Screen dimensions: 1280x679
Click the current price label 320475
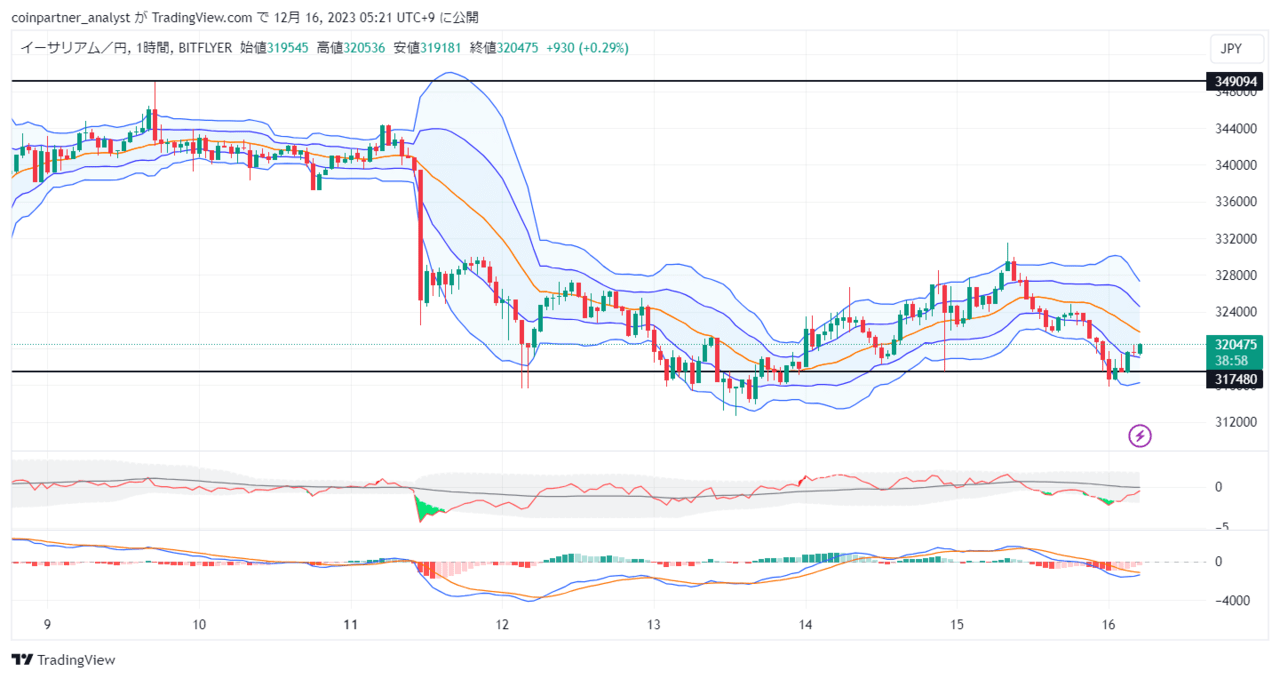(x=1234, y=344)
